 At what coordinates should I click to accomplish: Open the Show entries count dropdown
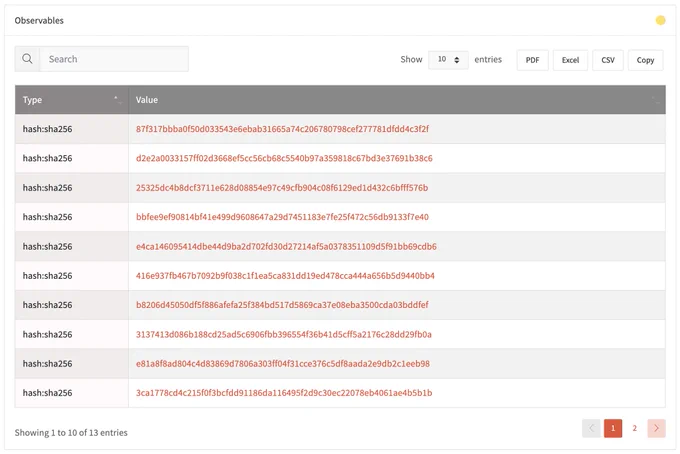(448, 59)
